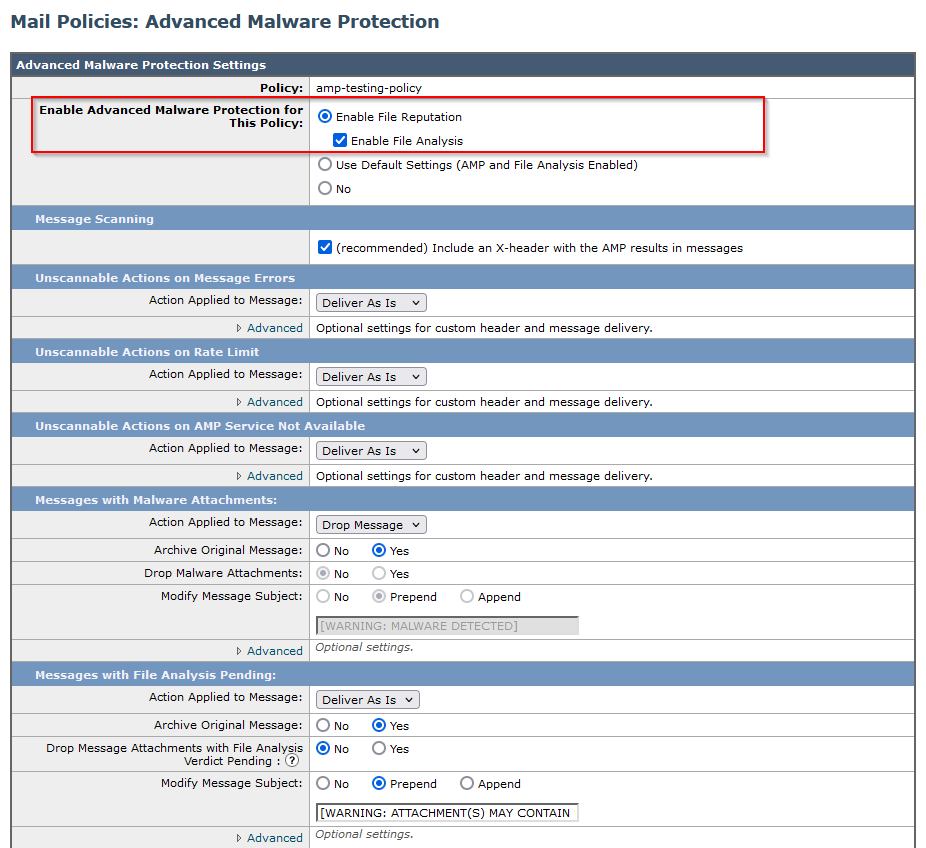Toggle Include X-header with AMP results checkbox
Screen dimensions: 926x848
(325, 247)
